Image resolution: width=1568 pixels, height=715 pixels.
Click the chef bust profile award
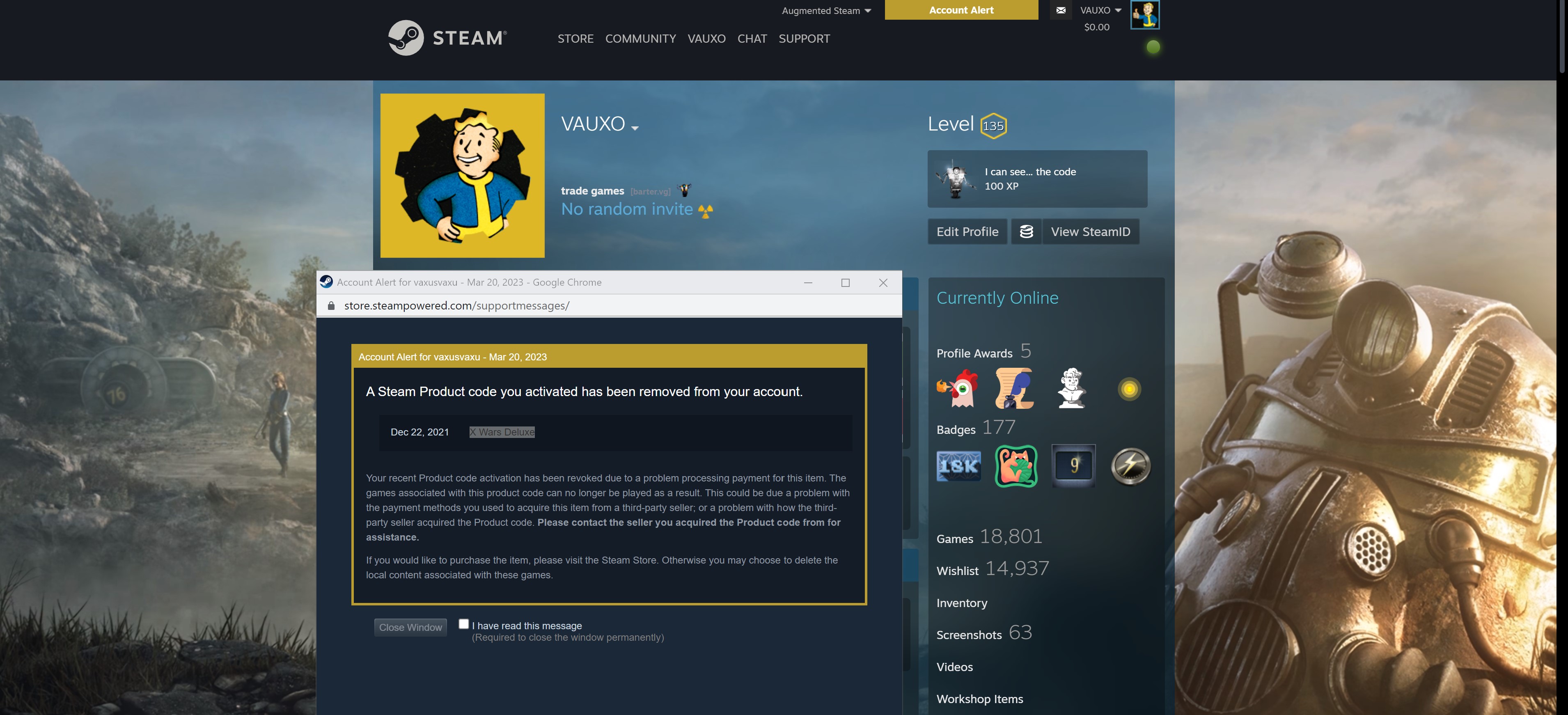tap(1071, 388)
